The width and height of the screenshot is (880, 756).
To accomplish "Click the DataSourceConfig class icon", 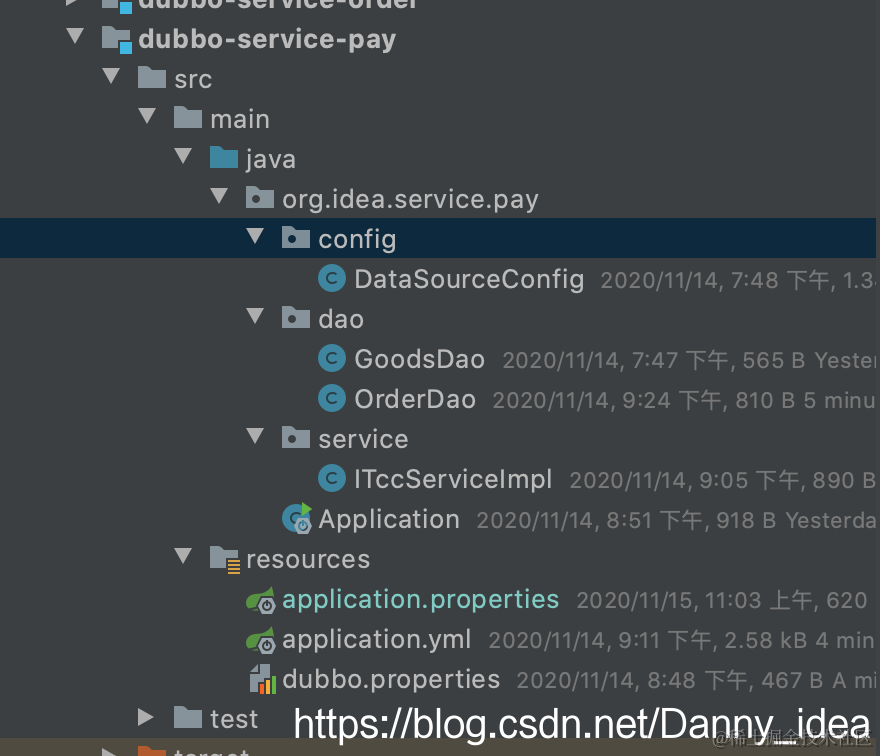I will (332, 278).
